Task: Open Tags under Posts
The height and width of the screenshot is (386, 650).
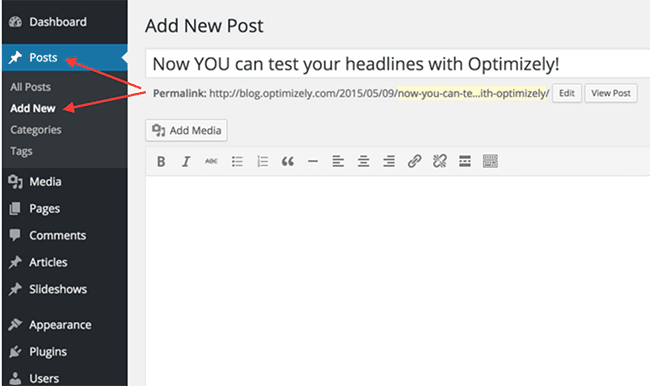Action: (x=21, y=151)
